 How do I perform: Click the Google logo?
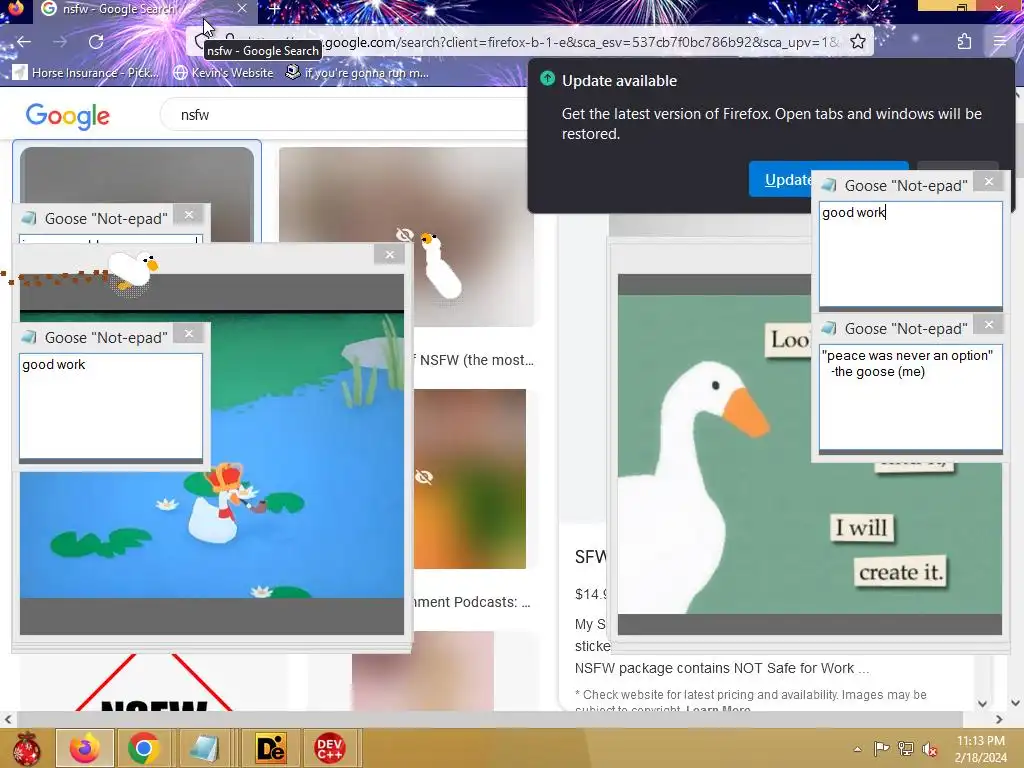coord(67,116)
